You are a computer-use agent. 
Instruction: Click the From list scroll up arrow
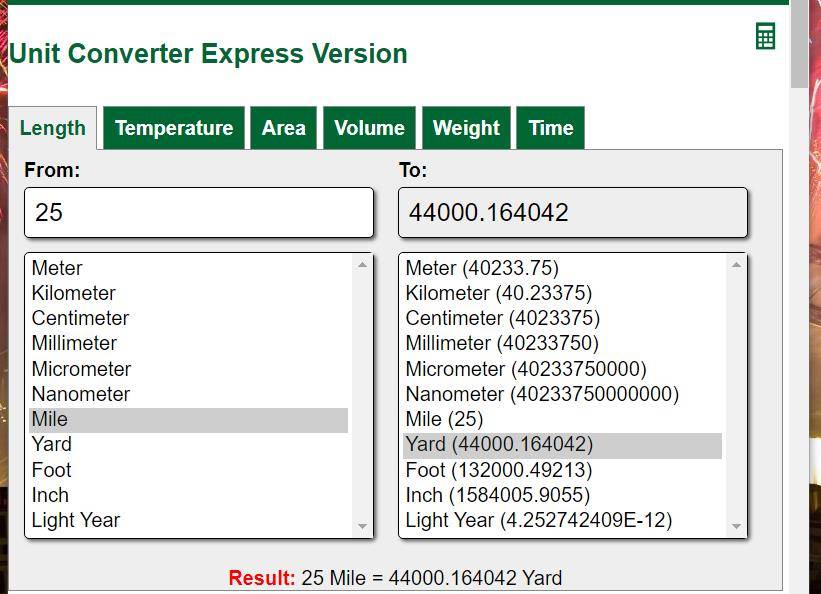362,265
